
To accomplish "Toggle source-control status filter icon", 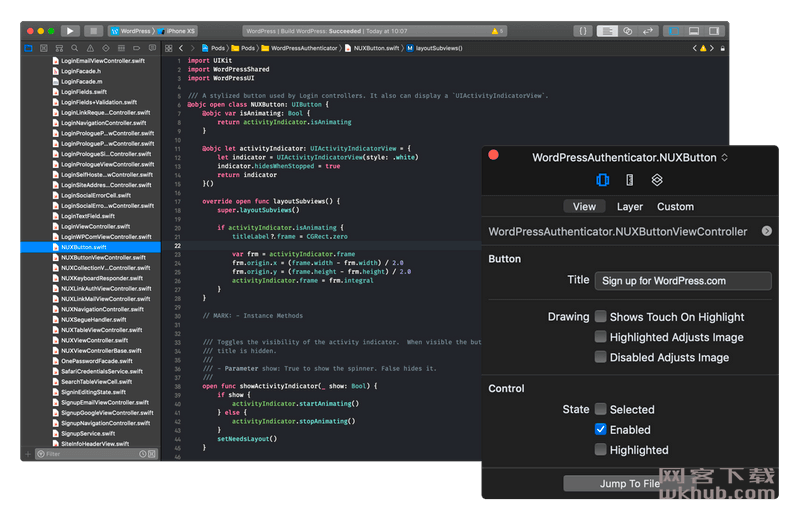I will click(152, 454).
